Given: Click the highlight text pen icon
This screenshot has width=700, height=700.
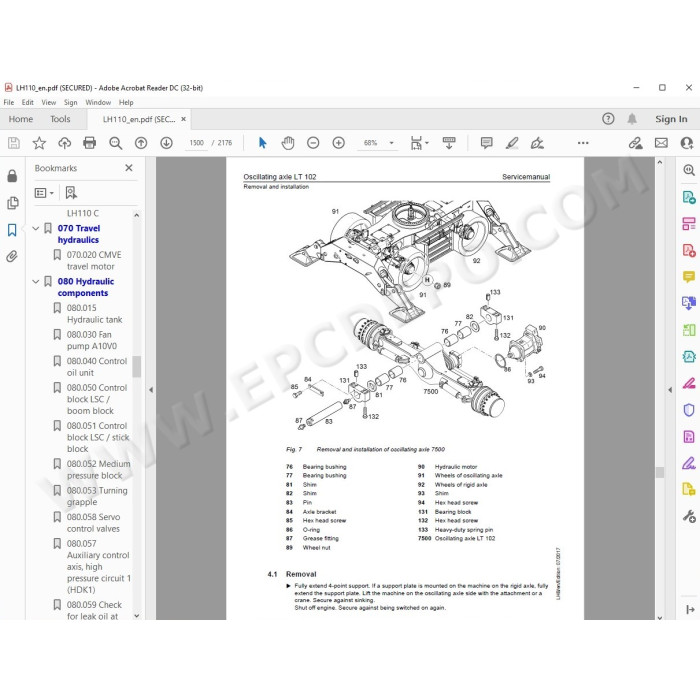Looking at the screenshot, I should [x=512, y=143].
